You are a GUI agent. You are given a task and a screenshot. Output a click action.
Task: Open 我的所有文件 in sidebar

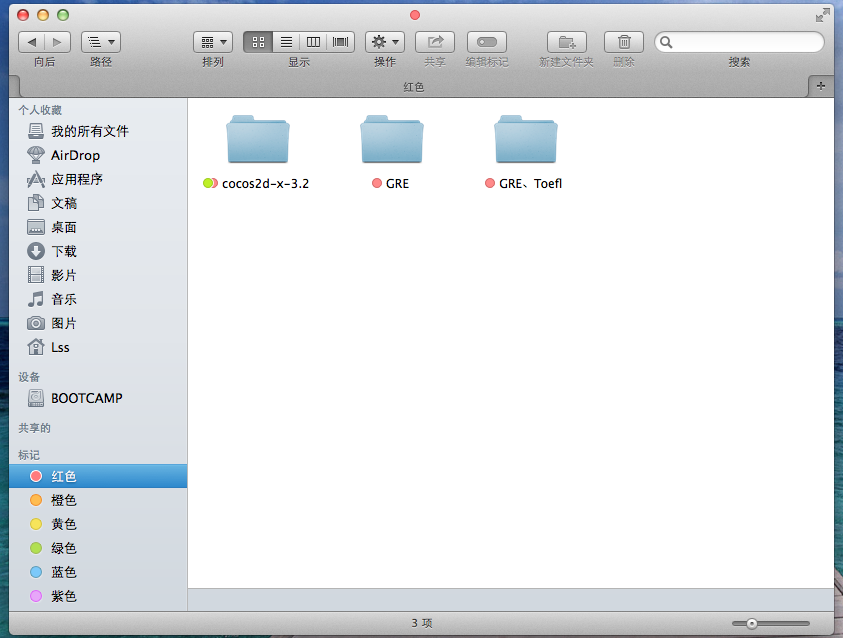coord(98,131)
